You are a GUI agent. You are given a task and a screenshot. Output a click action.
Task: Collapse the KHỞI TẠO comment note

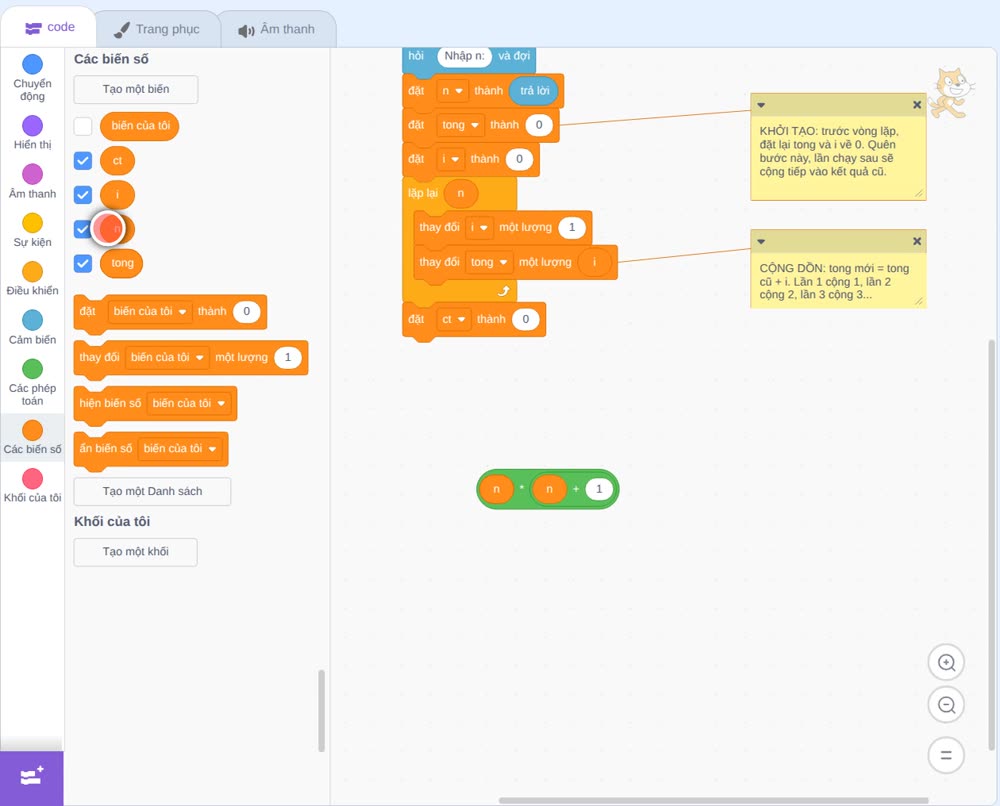click(x=761, y=105)
